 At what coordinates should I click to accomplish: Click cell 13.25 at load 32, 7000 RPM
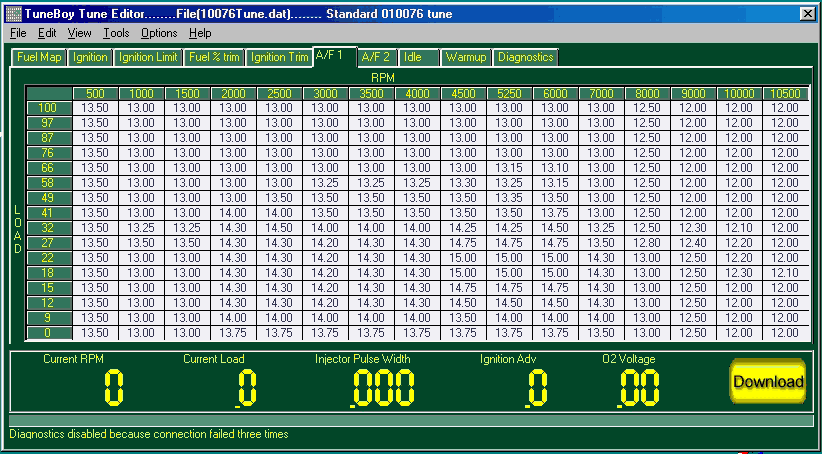(601, 229)
